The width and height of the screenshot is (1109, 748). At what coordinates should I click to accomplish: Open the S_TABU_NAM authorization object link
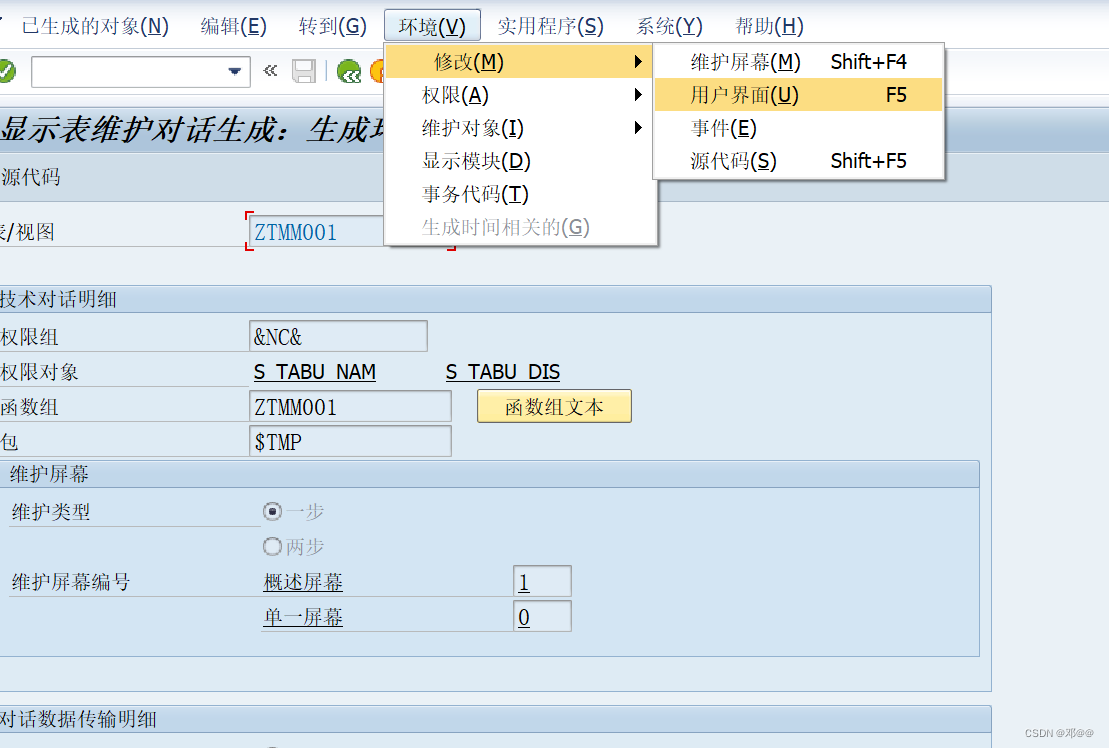(315, 372)
